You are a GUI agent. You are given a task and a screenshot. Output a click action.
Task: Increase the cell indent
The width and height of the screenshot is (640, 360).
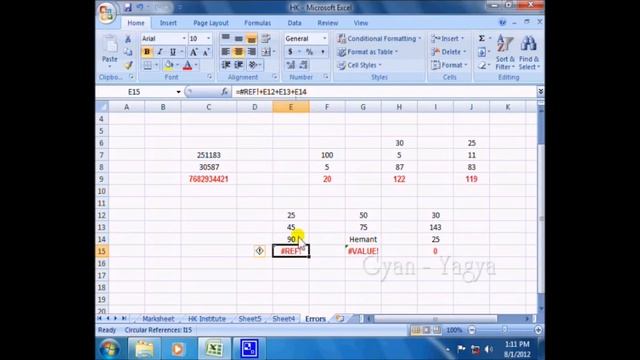(x=239, y=65)
